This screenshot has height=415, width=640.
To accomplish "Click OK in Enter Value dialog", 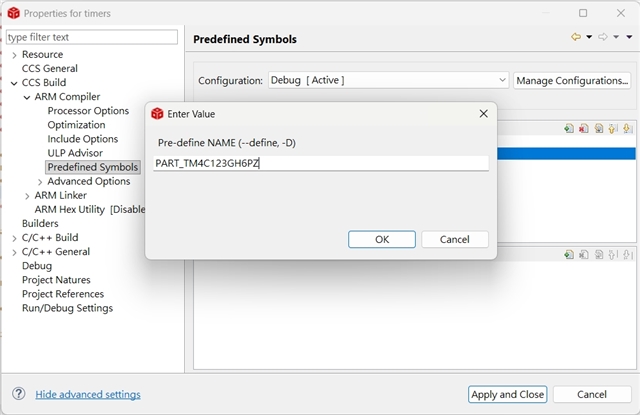I will (381, 239).
